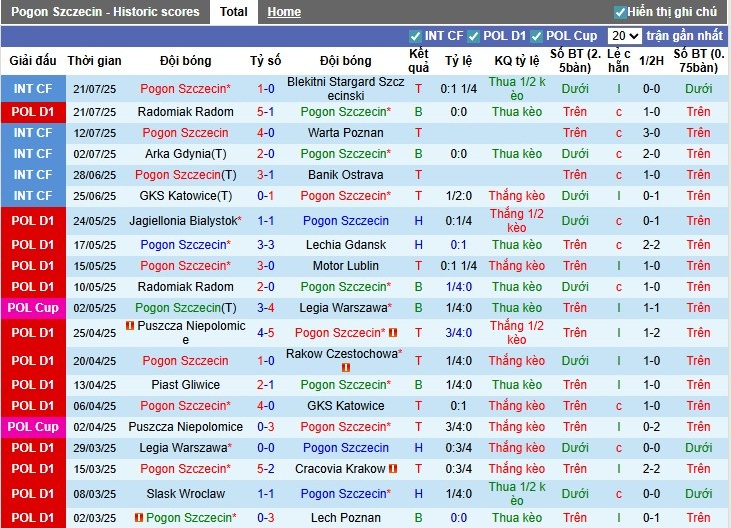Click red card icon under Rakow Czestochowa
This screenshot has width=731, height=528.
click(x=346, y=368)
